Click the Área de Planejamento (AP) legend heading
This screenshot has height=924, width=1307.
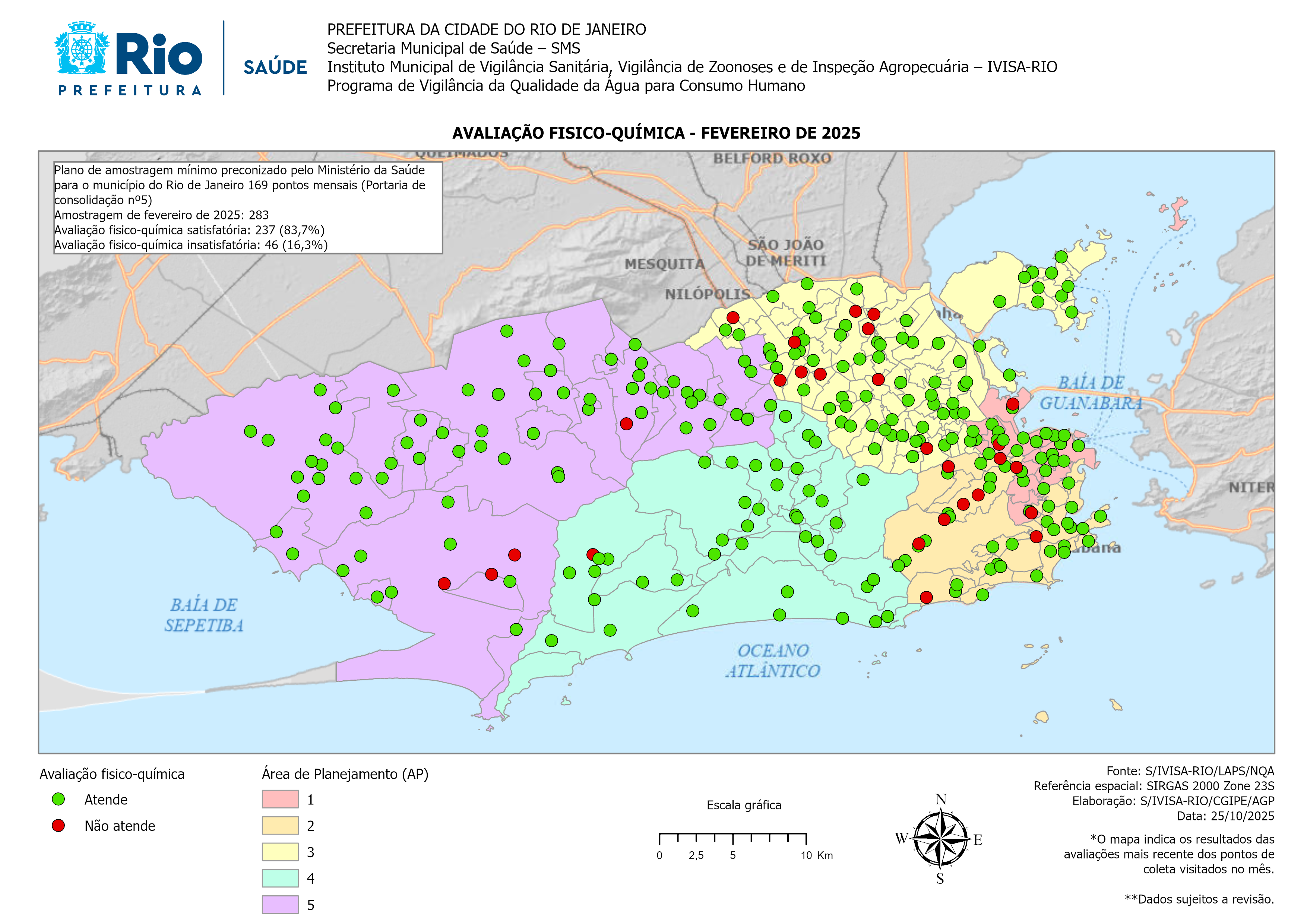point(345,774)
